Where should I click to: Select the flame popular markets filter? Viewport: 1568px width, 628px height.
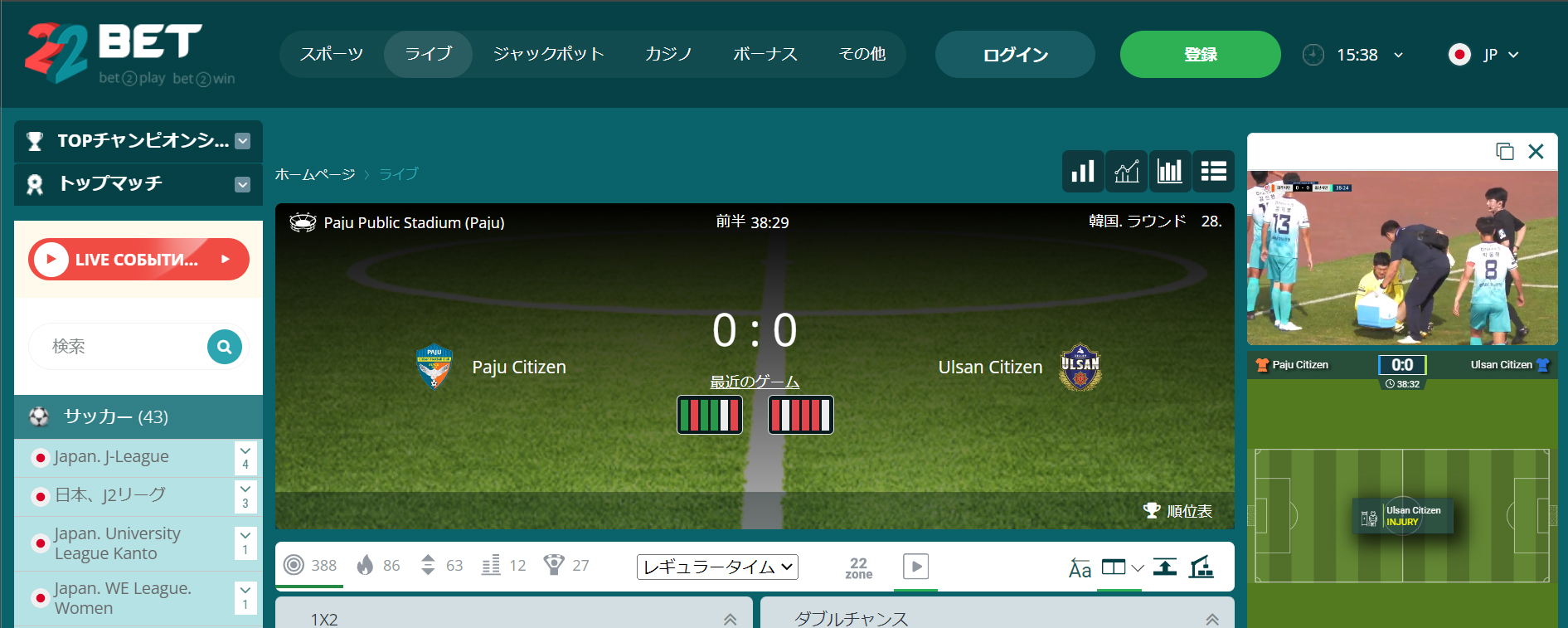(378, 566)
